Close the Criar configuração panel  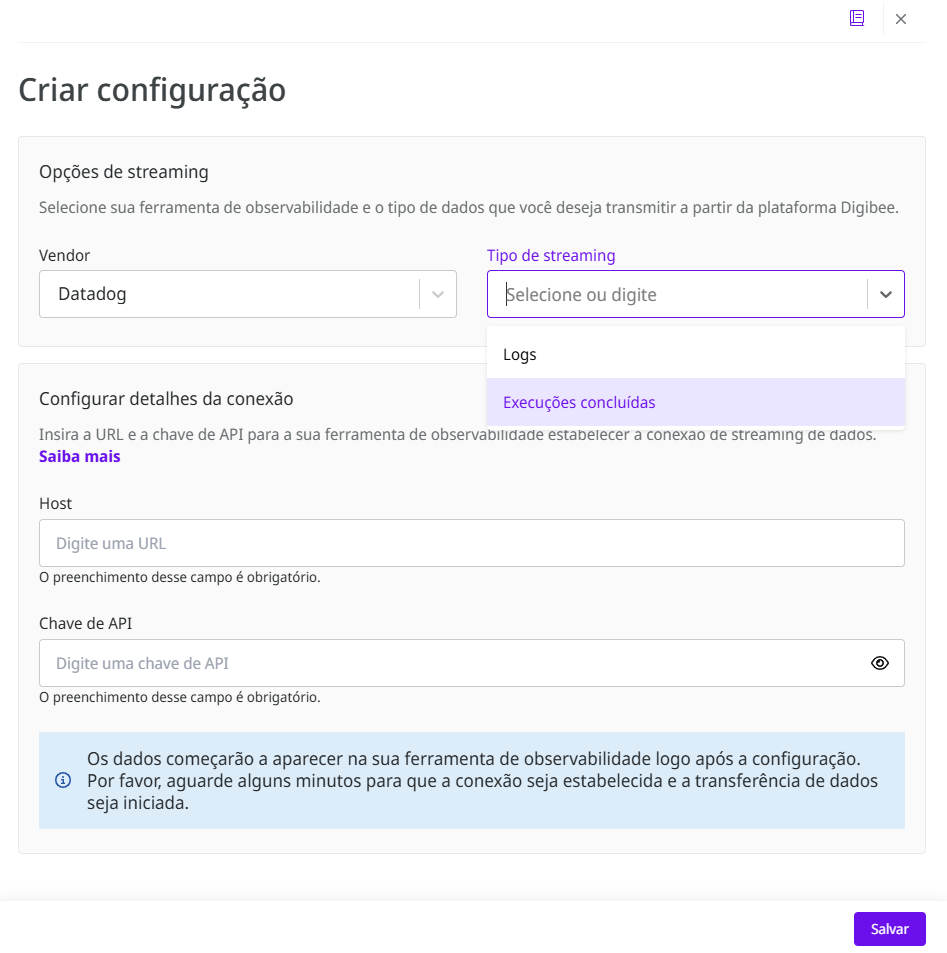[901, 19]
